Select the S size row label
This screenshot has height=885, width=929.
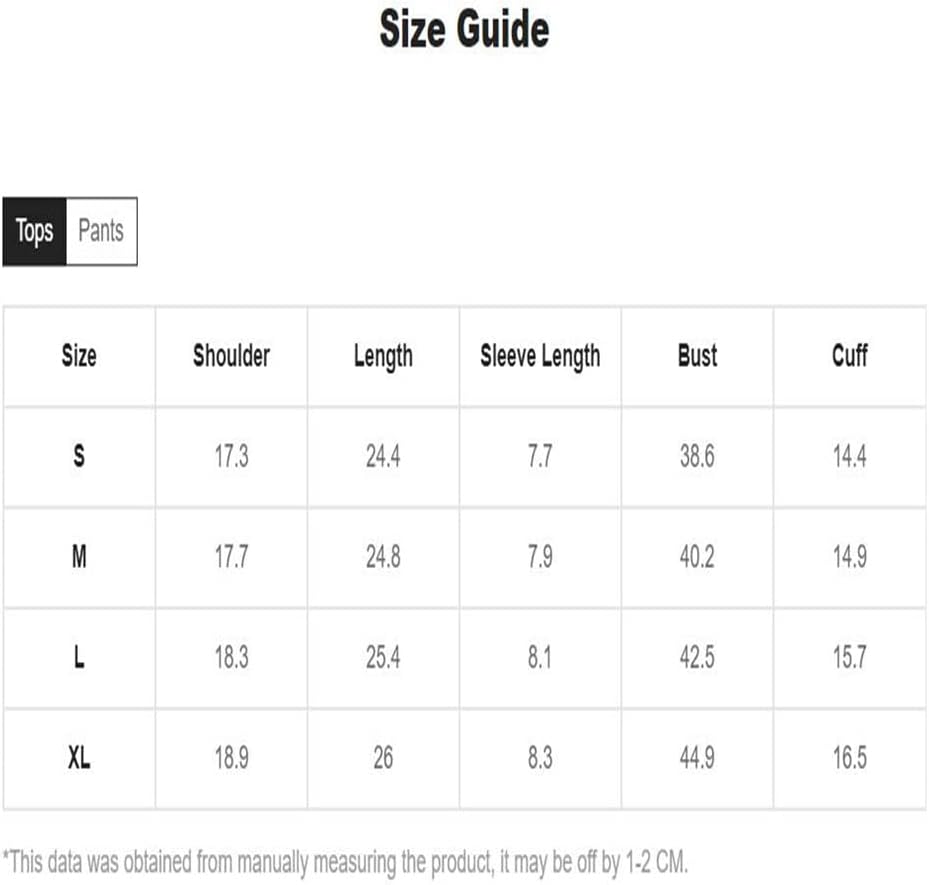coord(79,457)
